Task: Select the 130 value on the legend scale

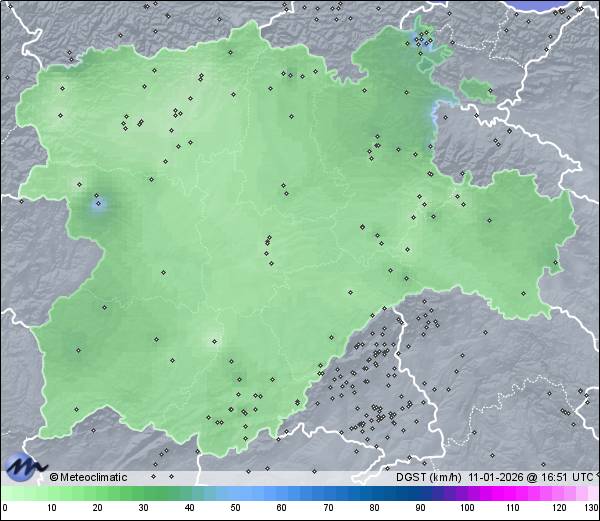Action: (591, 507)
